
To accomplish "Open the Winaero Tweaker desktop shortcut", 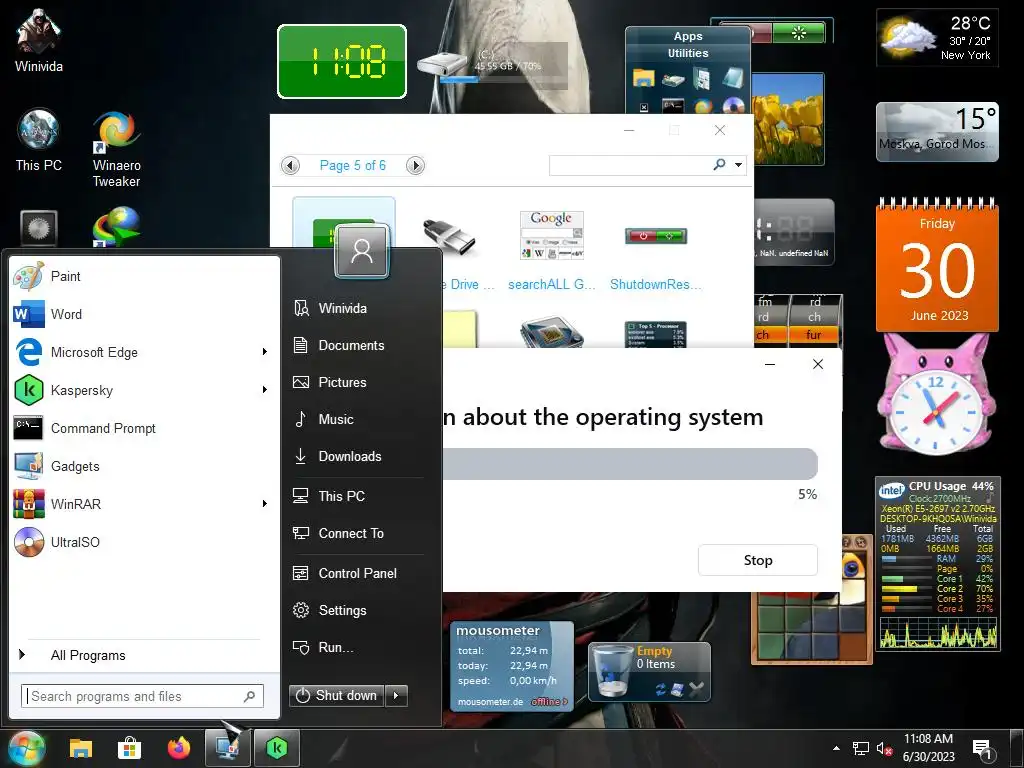I will click(x=116, y=150).
